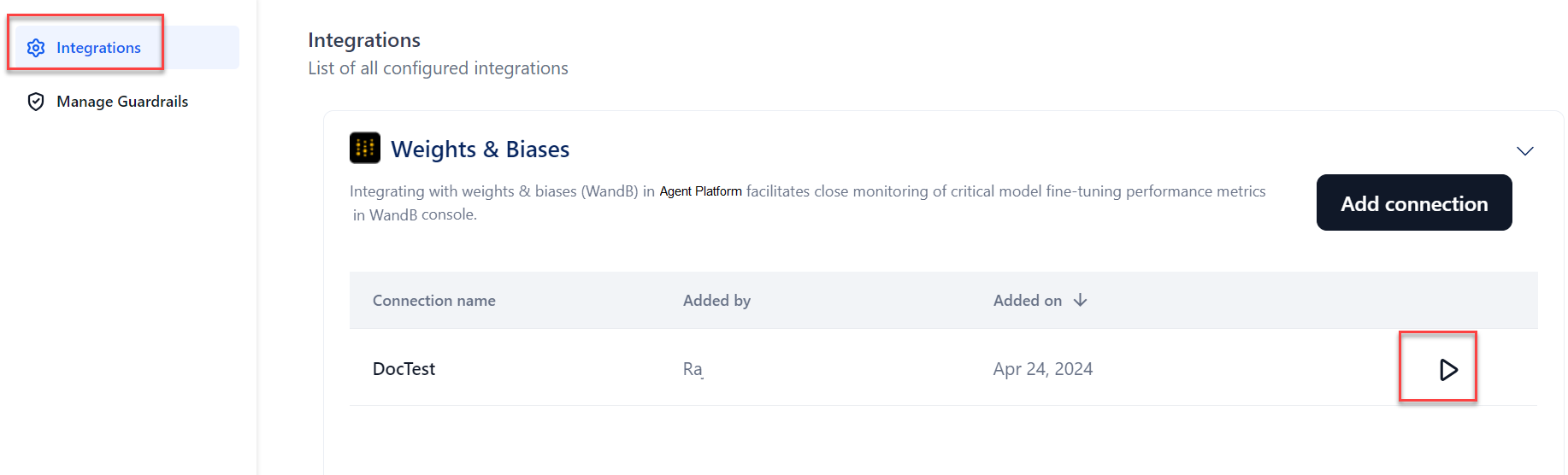This screenshot has width=1568, height=475.
Task: Select the Weights & Biases title text
Action: click(x=480, y=150)
